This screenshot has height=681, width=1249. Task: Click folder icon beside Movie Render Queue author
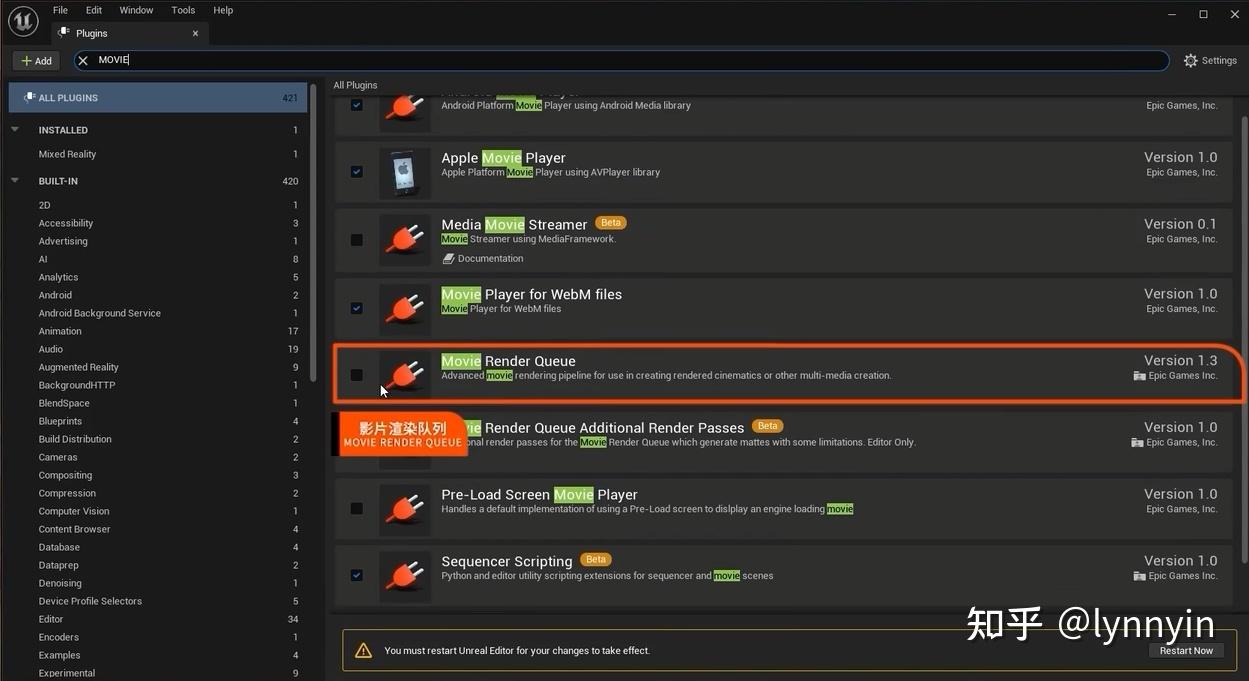(1139, 376)
